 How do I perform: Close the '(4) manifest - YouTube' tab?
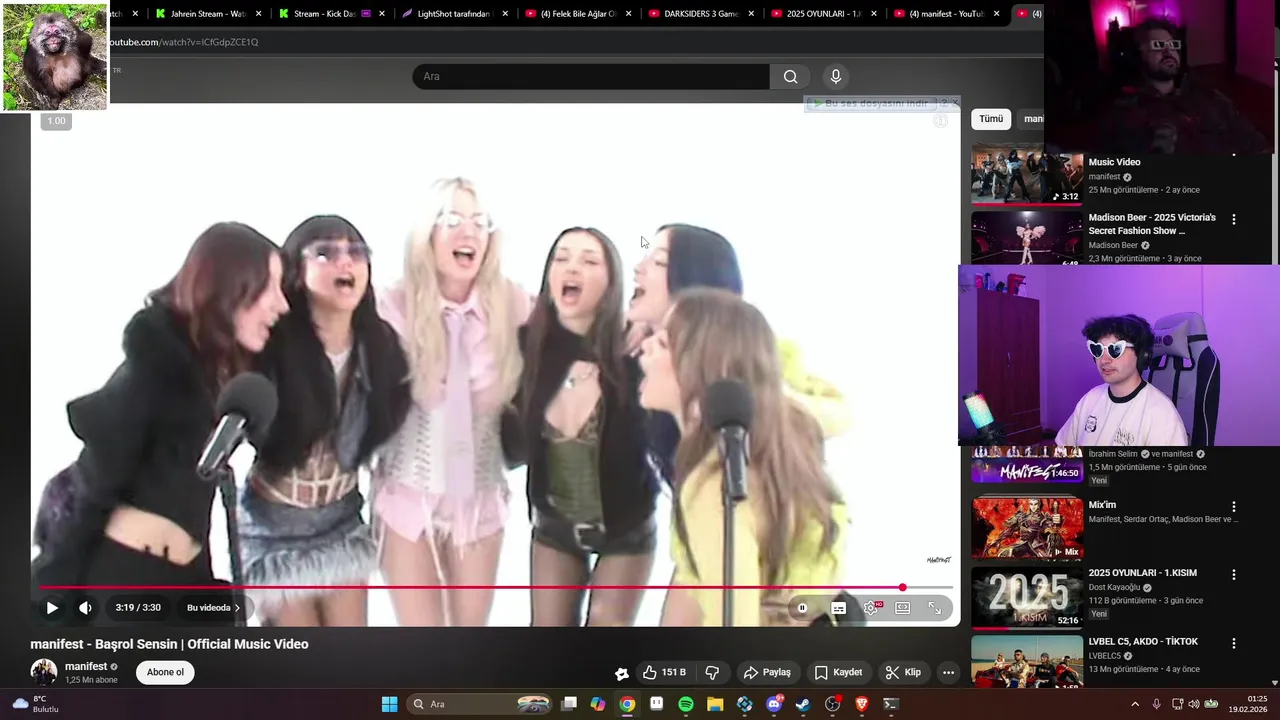[996, 14]
